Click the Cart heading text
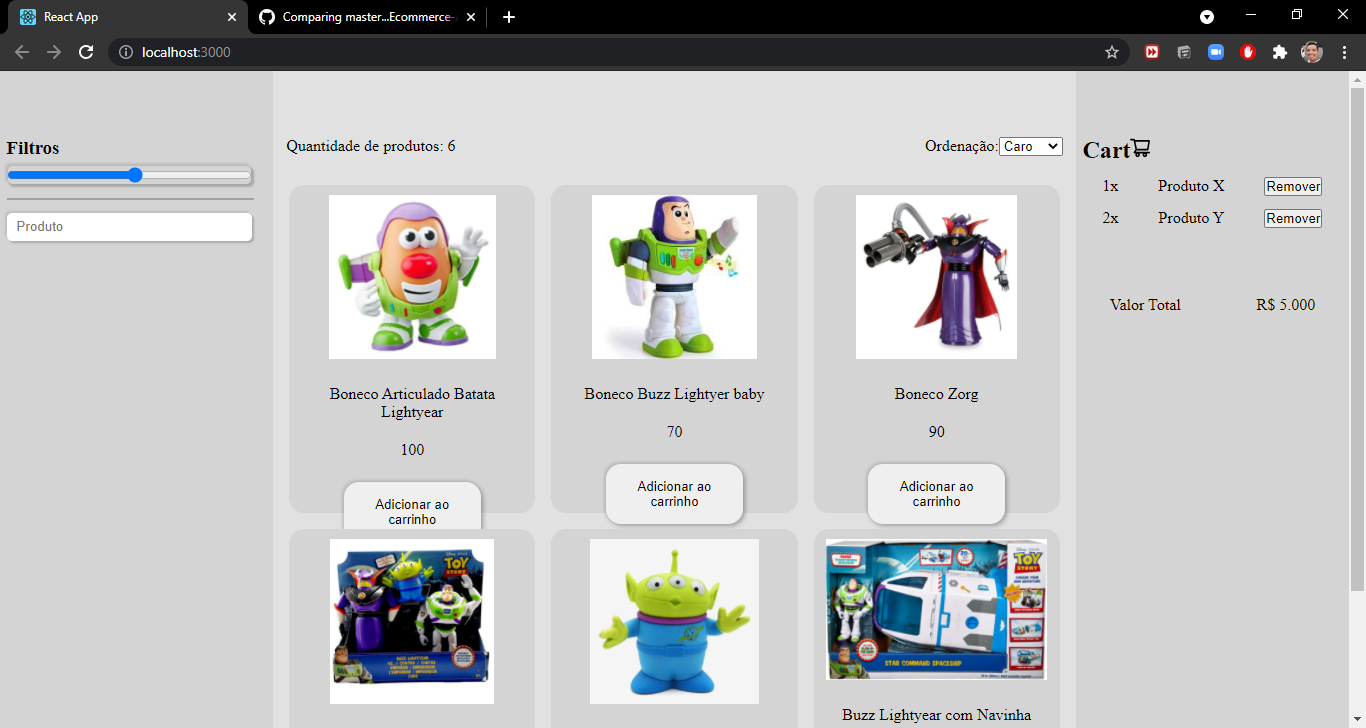Image resolution: width=1366 pixels, height=728 pixels. point(1106,150)
